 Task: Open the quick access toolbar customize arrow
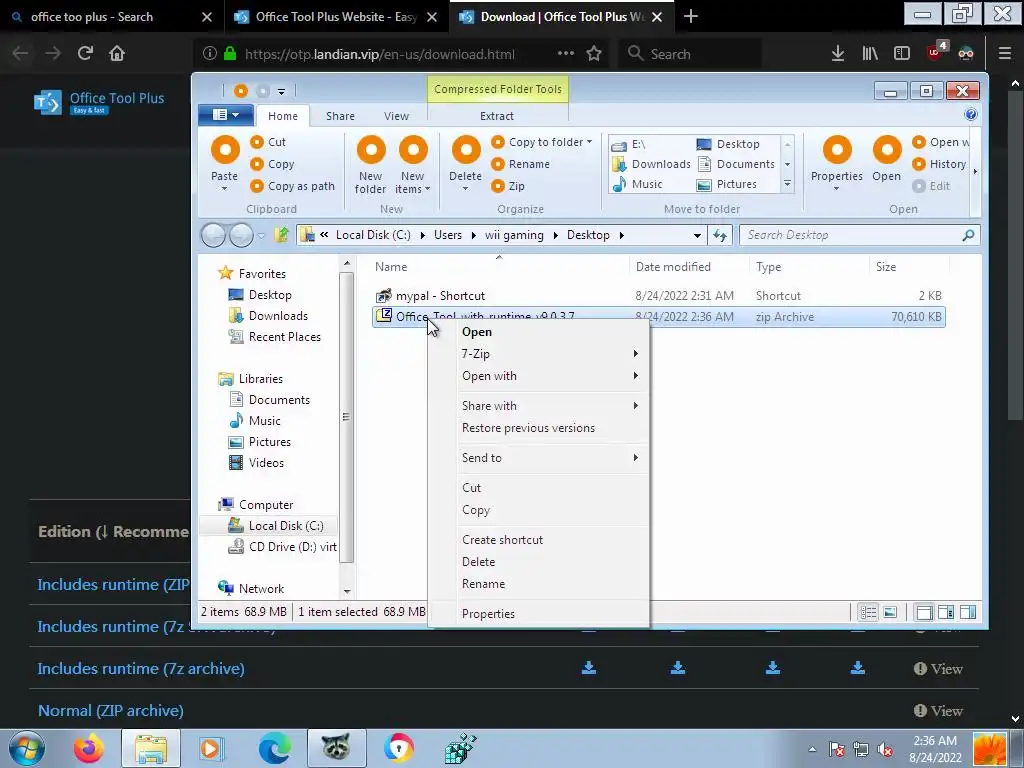coord(281,91)
